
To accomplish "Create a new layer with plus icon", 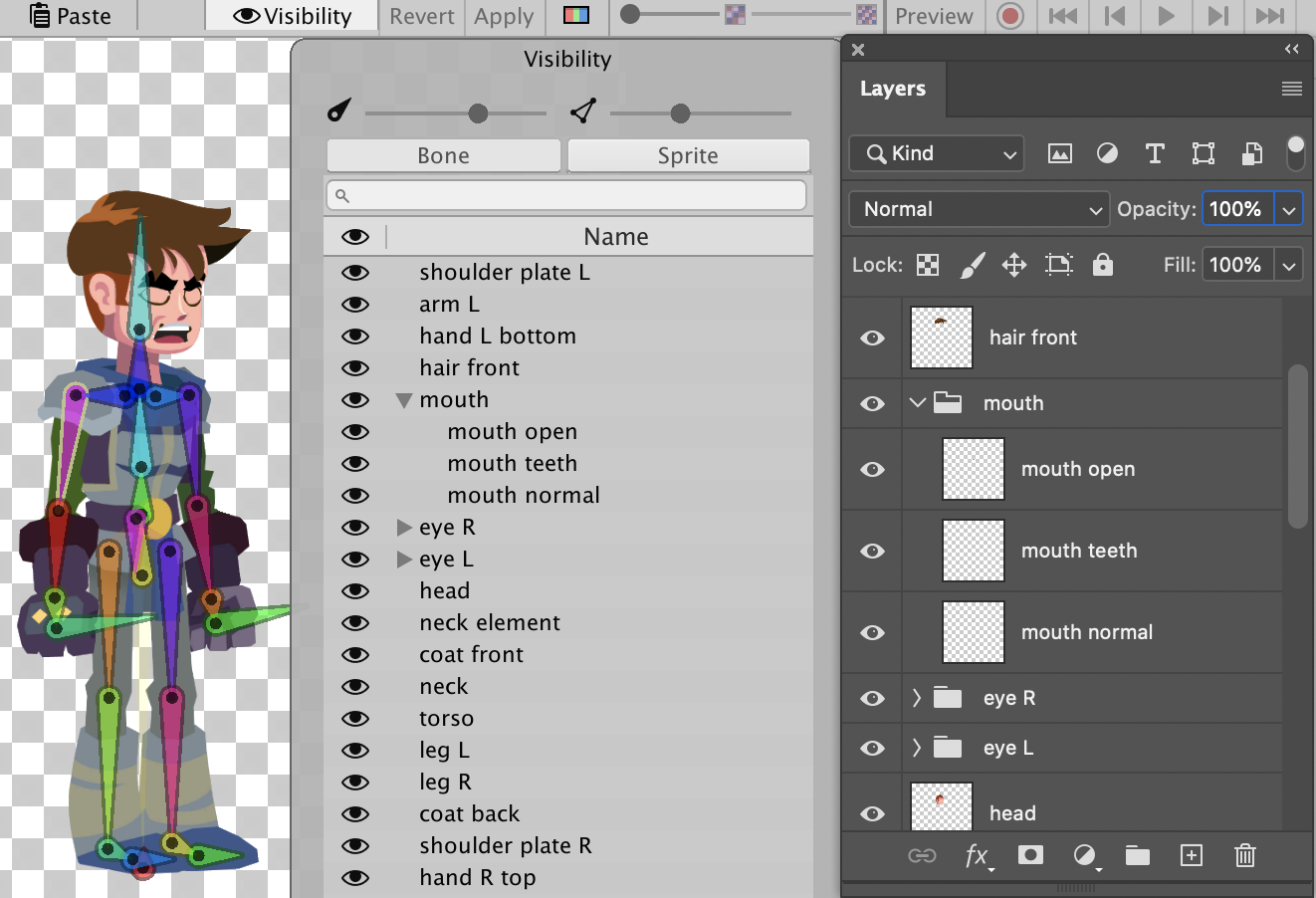I will pyautogui.click(x=1191, y=855).
